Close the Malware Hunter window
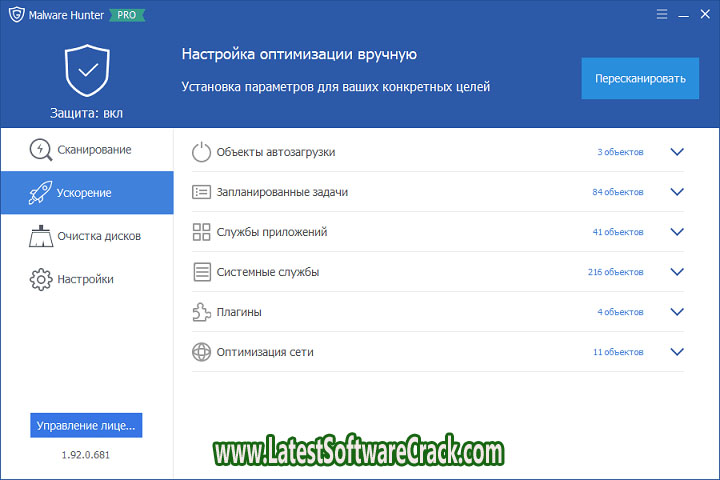This screenshot has height=480, width=720. pyautogui.click(x=705, y=14)
